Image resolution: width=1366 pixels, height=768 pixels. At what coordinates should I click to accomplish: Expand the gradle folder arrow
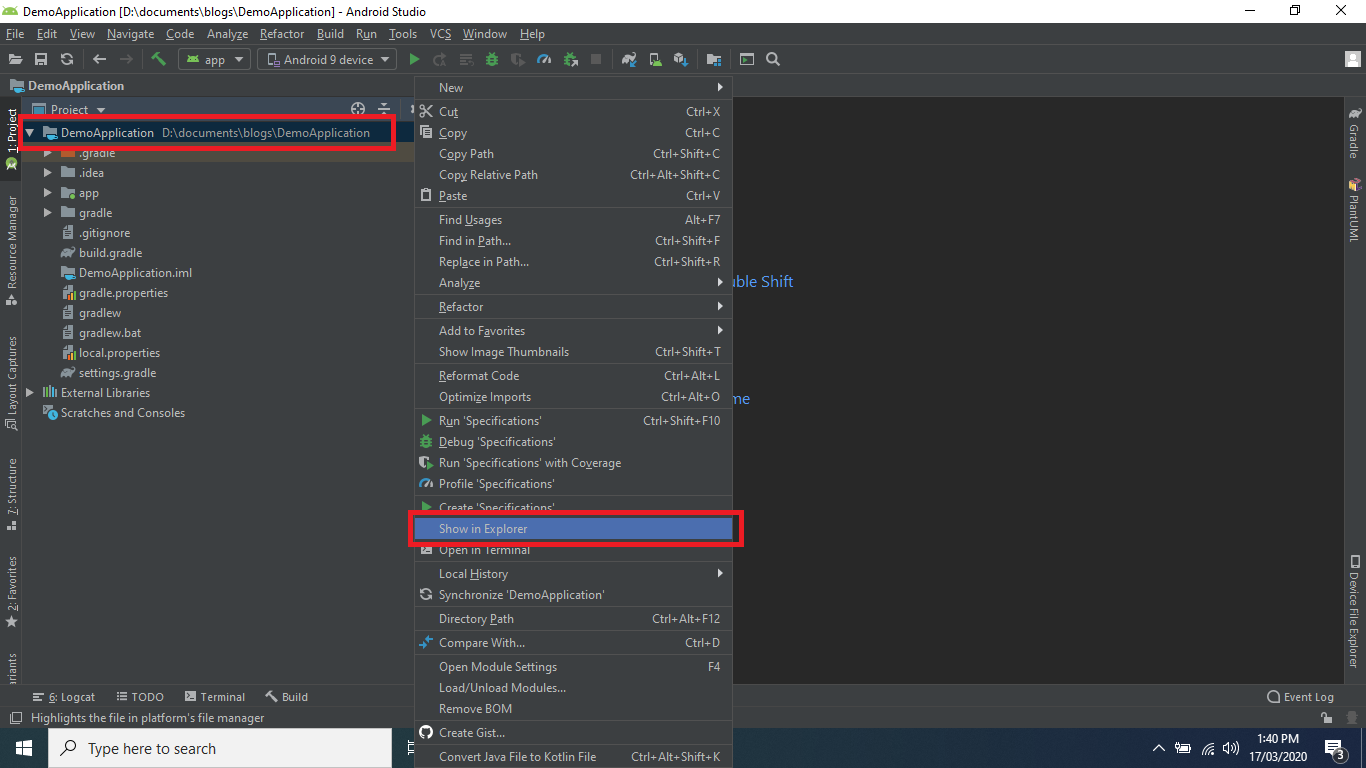tap(48, 213)
